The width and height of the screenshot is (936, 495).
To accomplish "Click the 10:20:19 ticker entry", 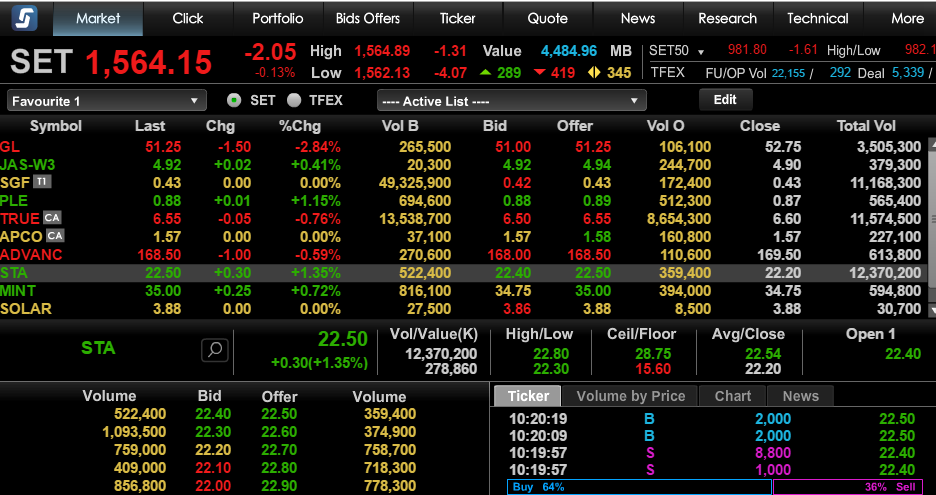I will [x=712, y=419].
